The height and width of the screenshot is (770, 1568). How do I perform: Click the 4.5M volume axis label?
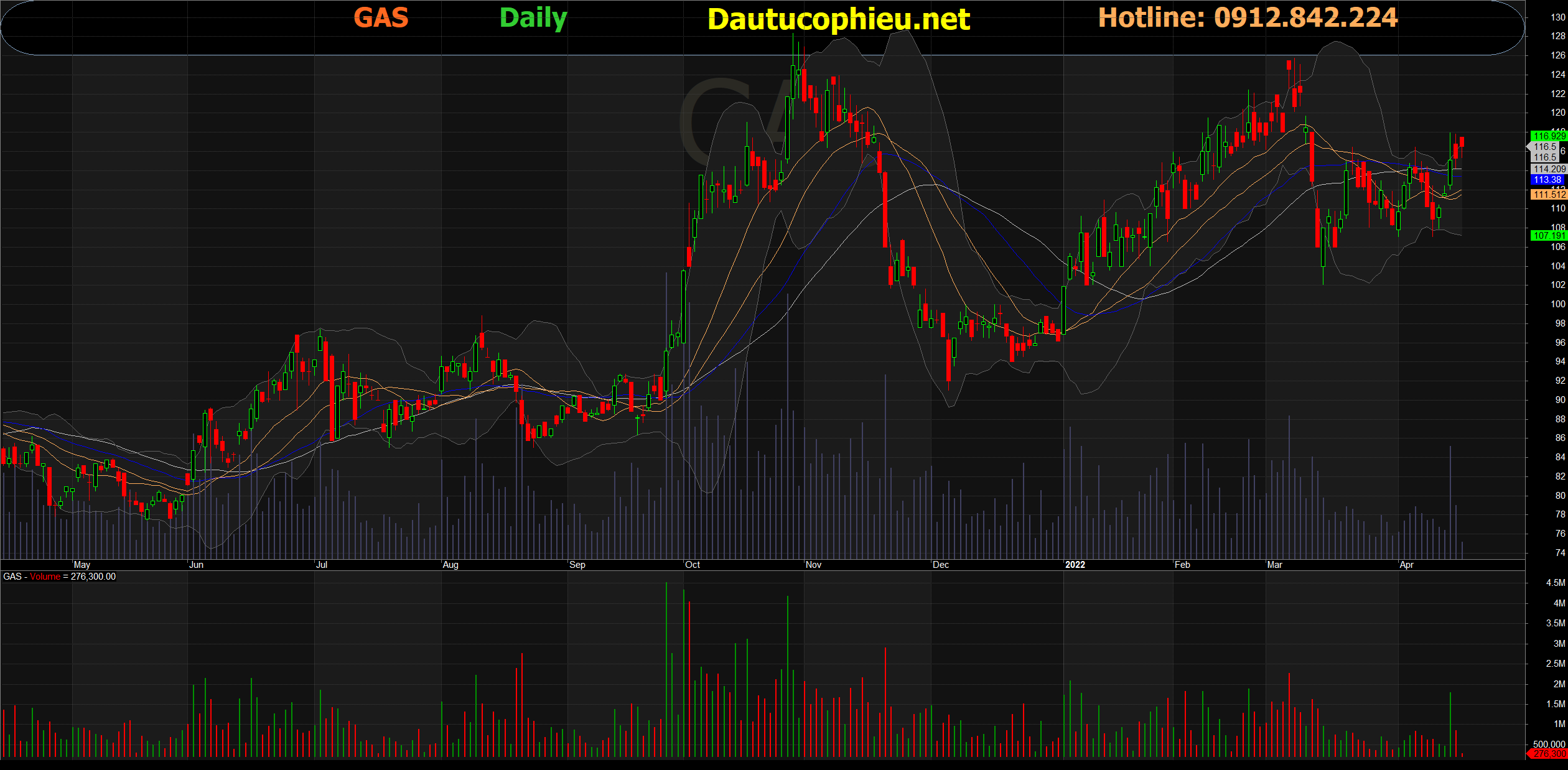point(1555,583)
